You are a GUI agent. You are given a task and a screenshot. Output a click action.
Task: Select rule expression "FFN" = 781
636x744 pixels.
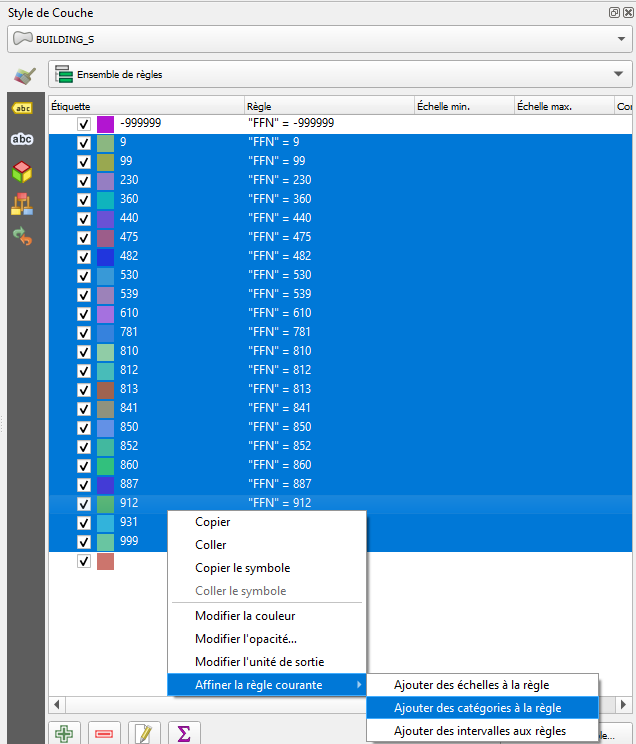280,332
